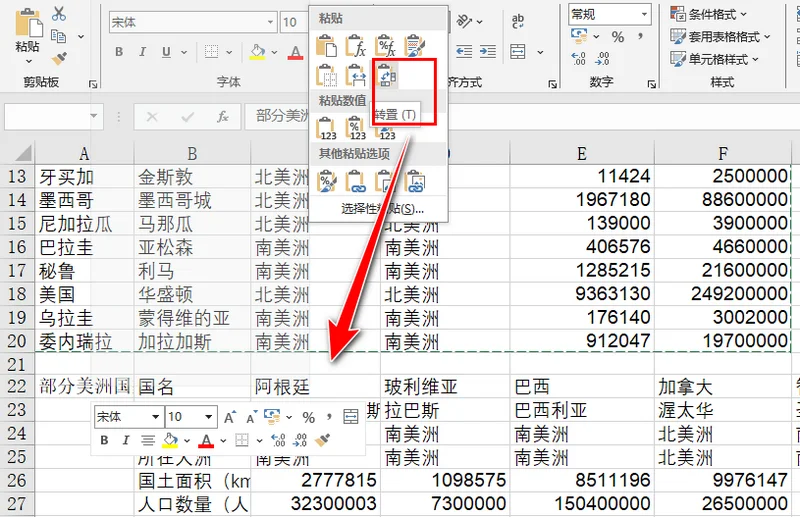
Task: Choose Keep Source Column Widths paste option
Action: point(356,76)
